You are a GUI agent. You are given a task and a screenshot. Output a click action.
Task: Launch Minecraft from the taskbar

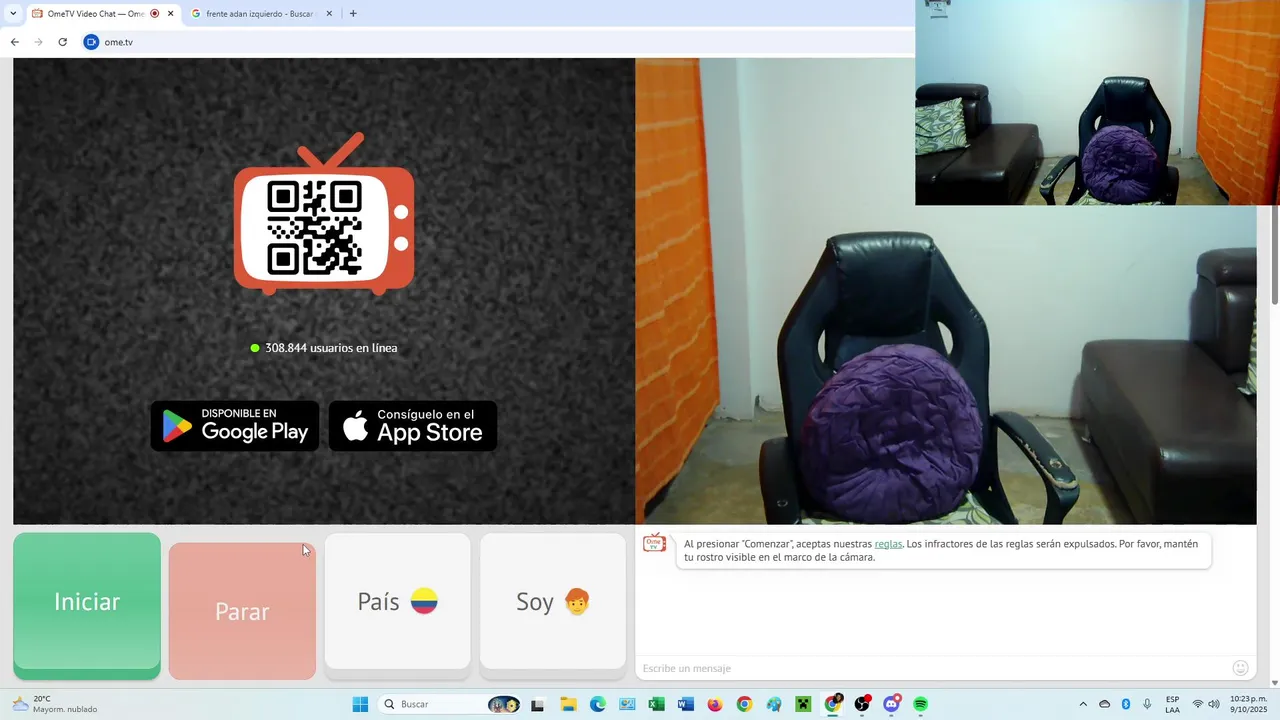pos(803,704)
